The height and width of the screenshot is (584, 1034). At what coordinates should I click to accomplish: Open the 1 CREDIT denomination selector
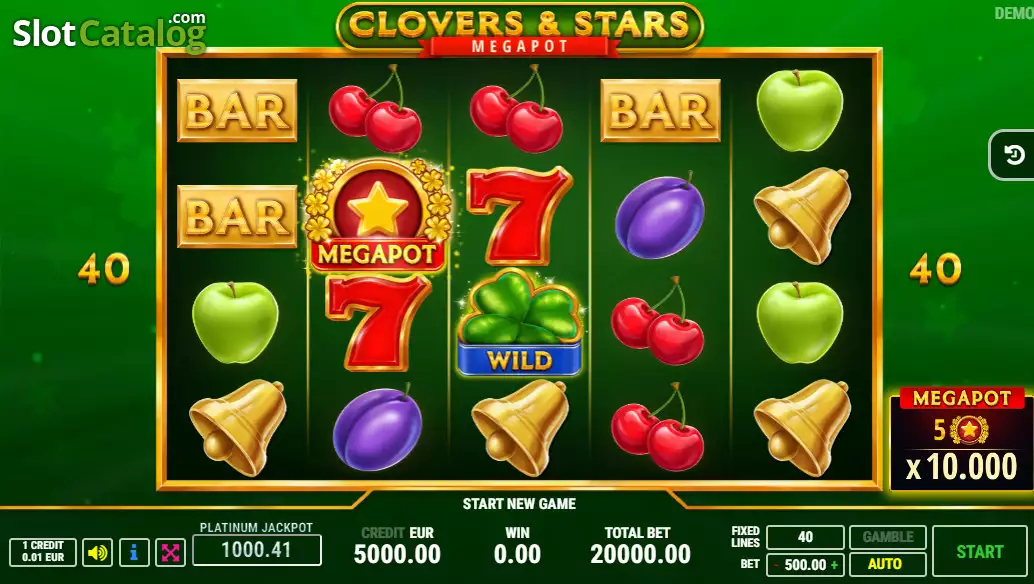point(43,552)
